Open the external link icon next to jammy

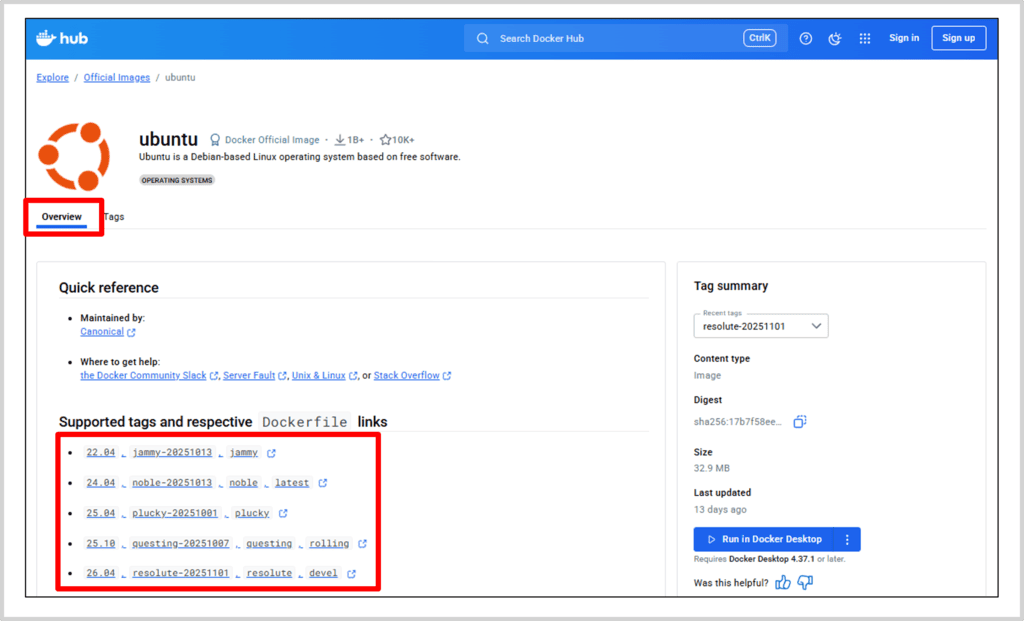coord(271,451)
